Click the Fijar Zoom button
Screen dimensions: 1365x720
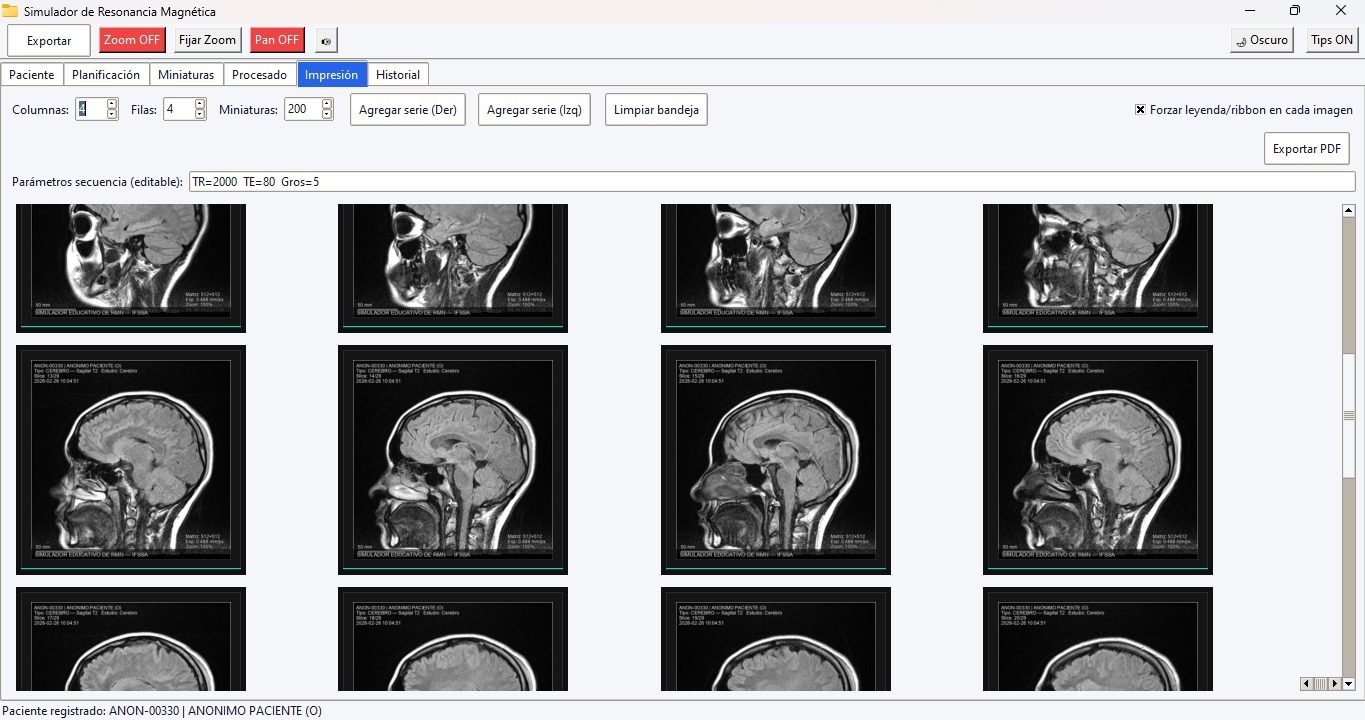click(207, 40)
